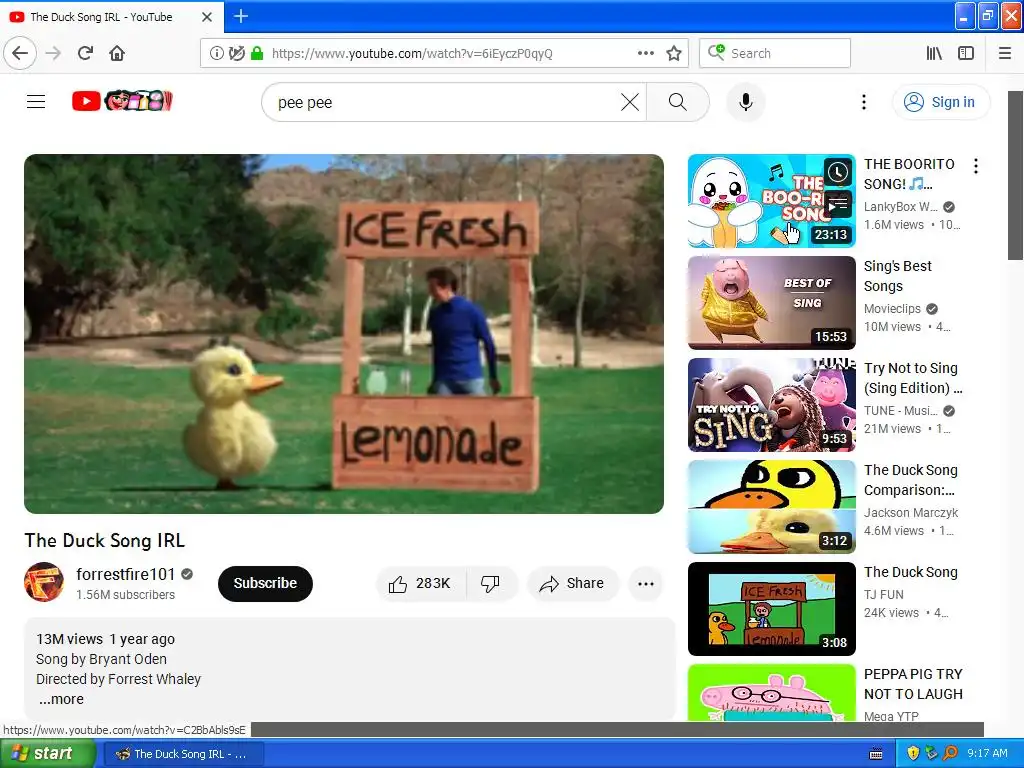1024x768 pixels.
Task: Clear the YouTube search text with X
Action: [630, 102]
